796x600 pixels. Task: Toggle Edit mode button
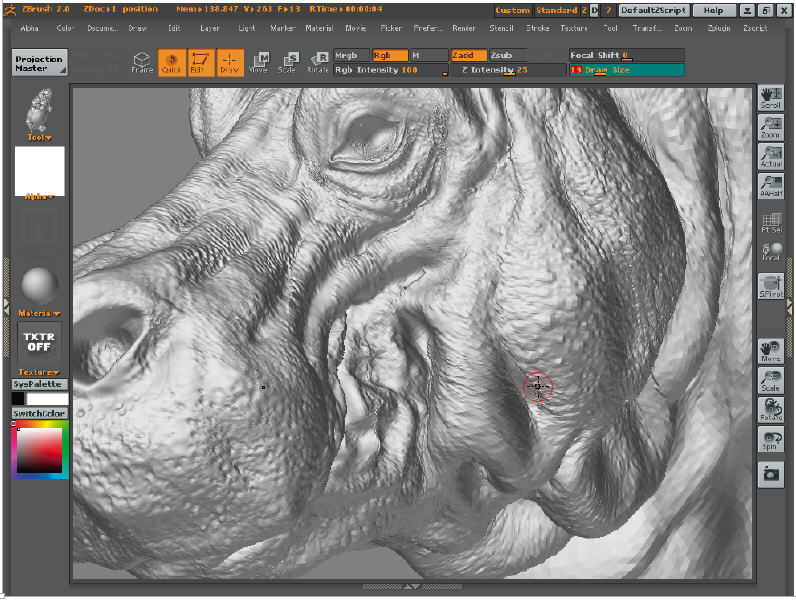click(x=199, y=63)
